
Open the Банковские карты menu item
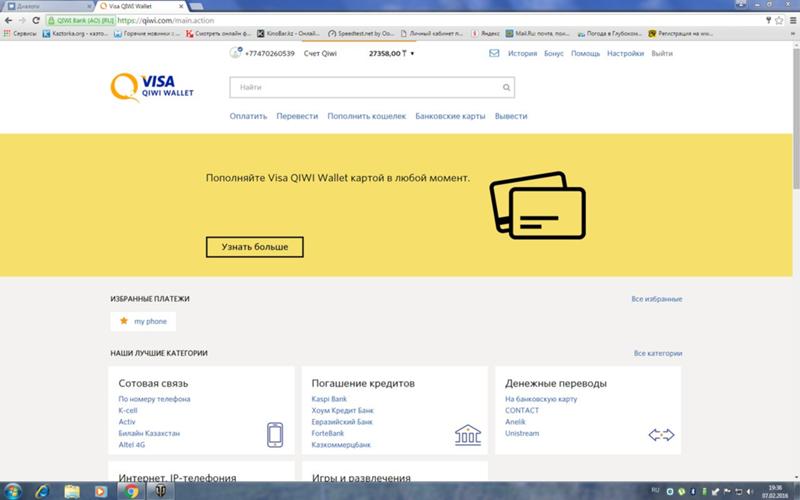tap(450, 116)
